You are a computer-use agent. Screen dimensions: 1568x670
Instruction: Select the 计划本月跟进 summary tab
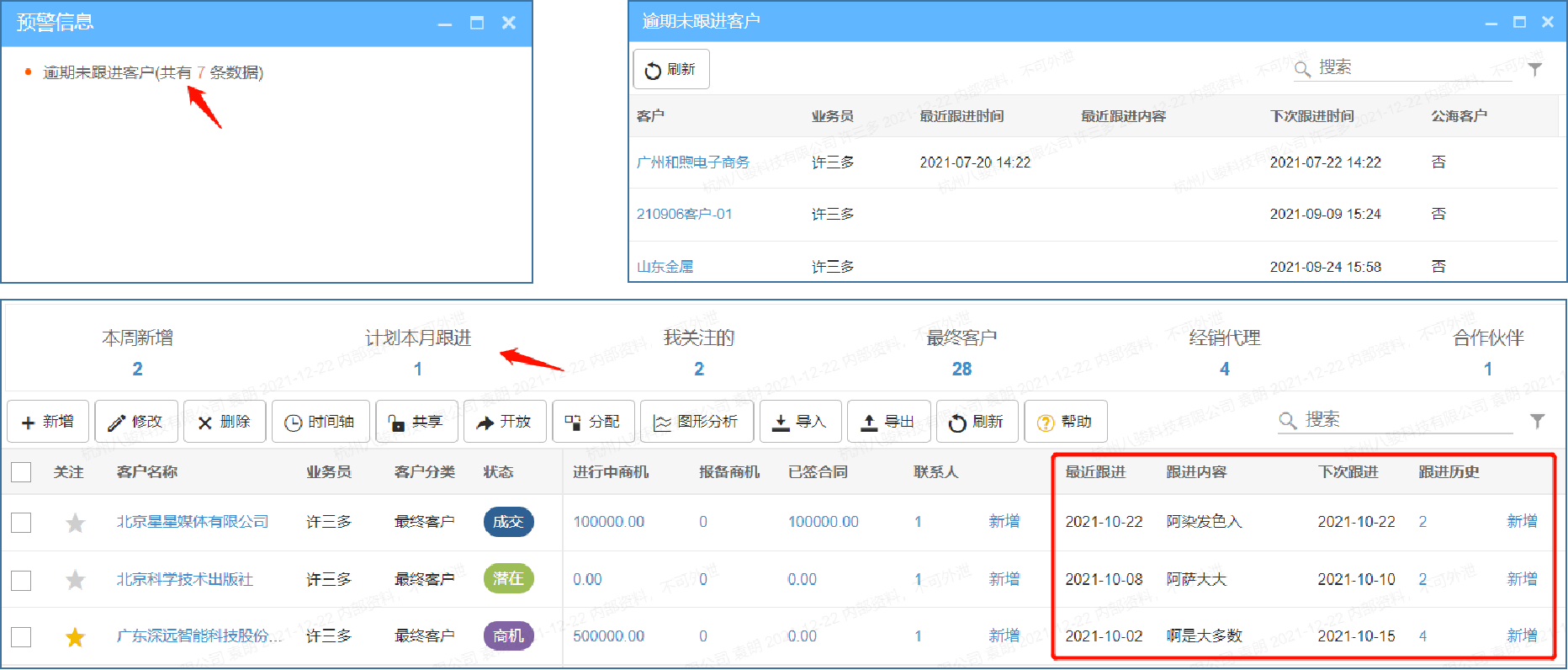coord(417,352)
